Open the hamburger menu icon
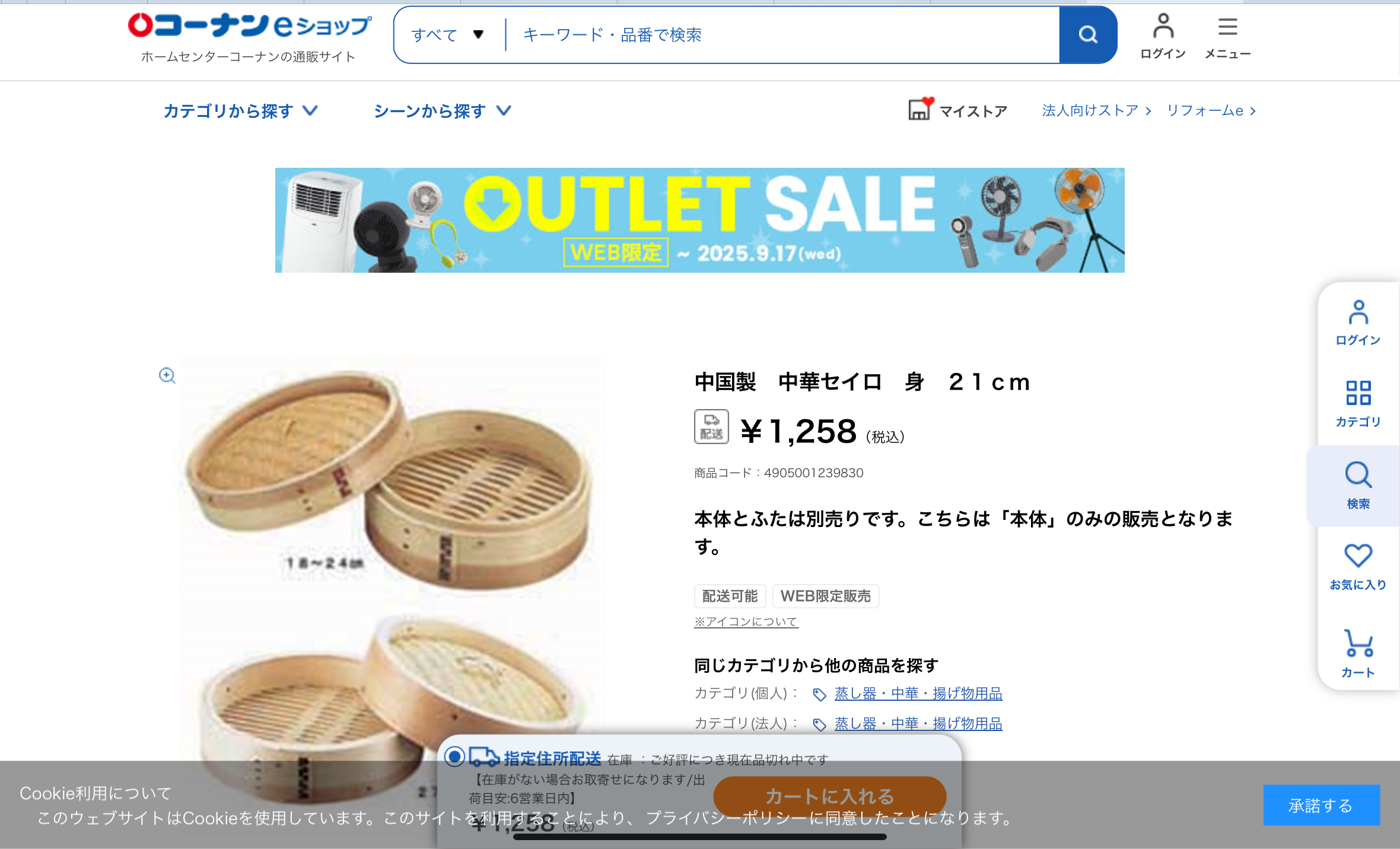The width and height of the screenshot is (1400, 849). click(1227, 27)
